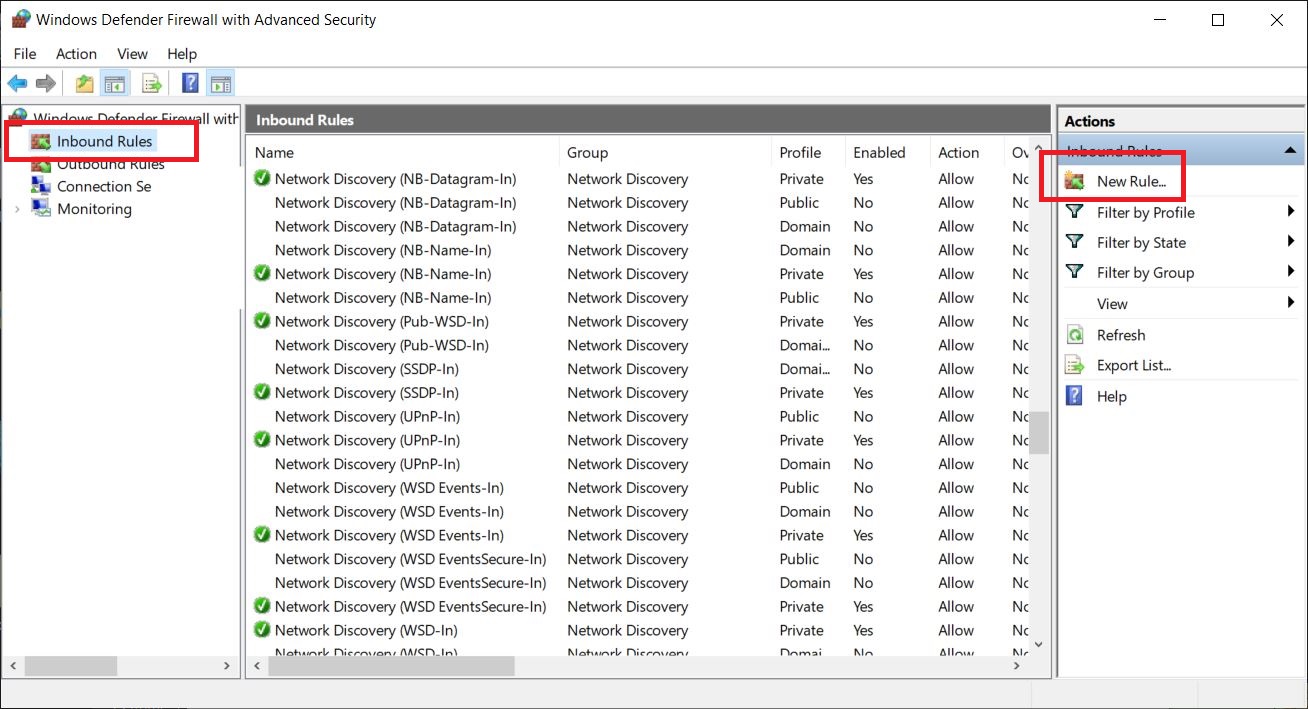Open the Filter by Profile submenu
The height and width of the screenshot is (709, 1308).
click(1145, 213)
